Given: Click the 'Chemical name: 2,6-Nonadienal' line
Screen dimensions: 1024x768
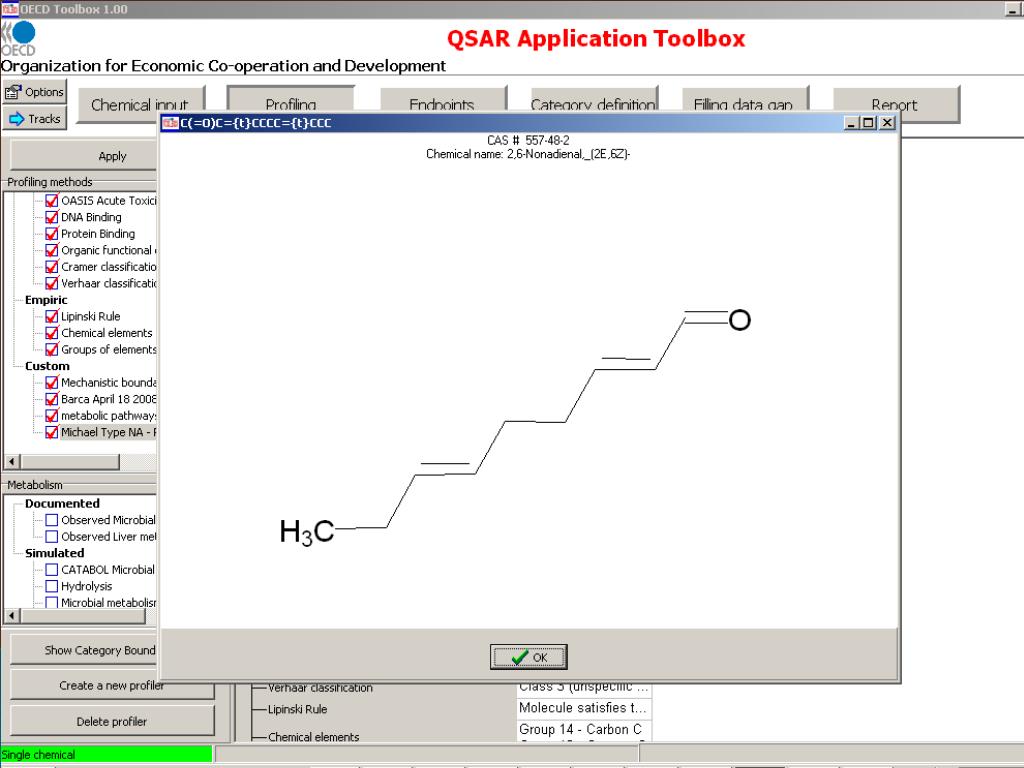Looking at the screenshot, I should [x=528, y=155].
